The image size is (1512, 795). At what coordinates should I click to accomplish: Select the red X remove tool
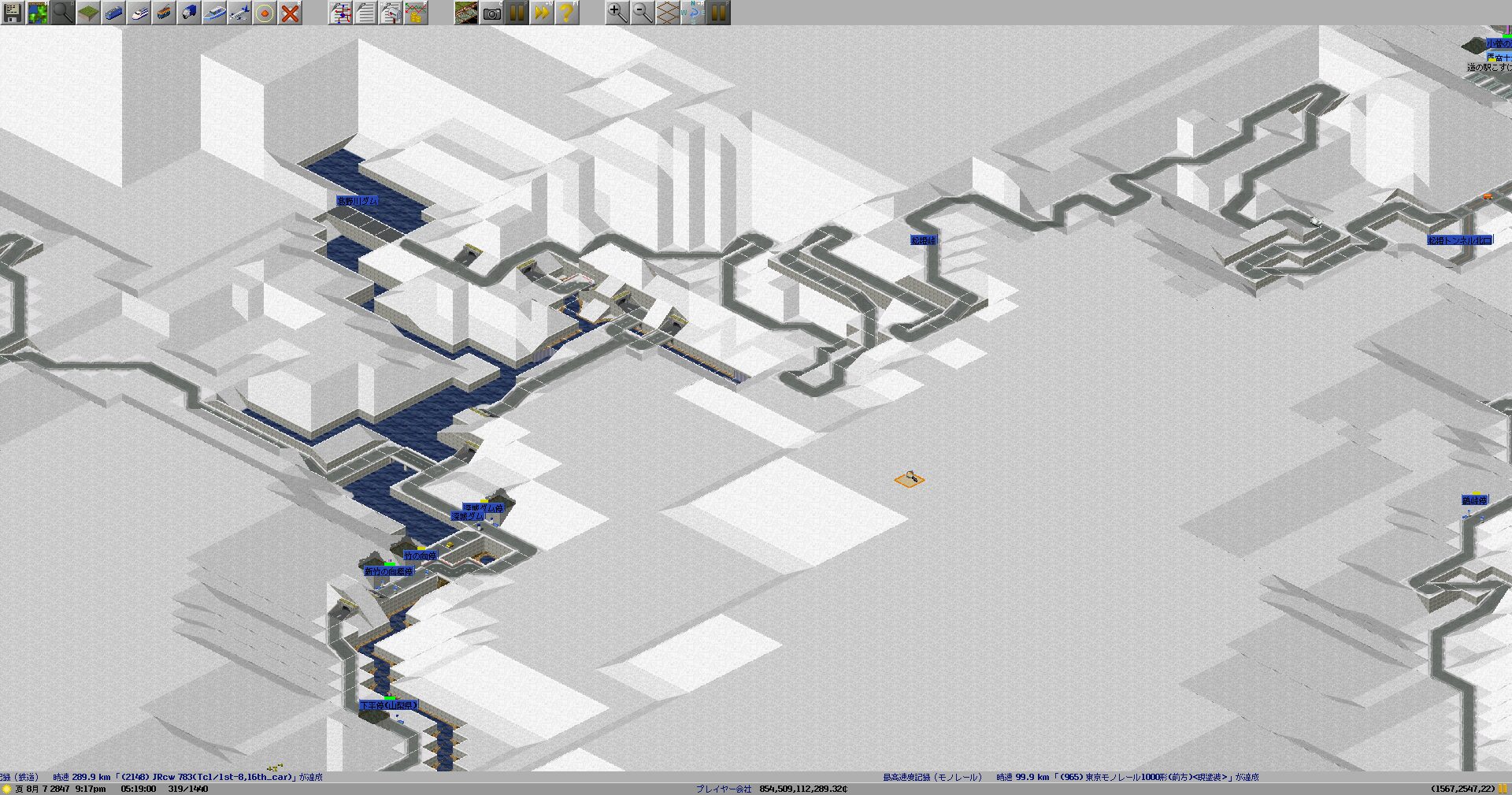pyautogui.click(x=290, y=13)
